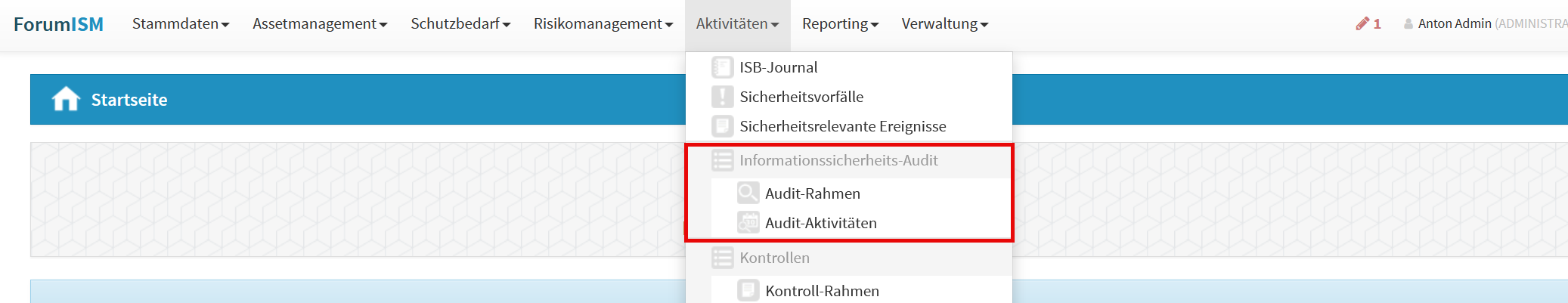Viewport: 1568px width, 303px height.
Task: Choose Audit-Aktivitäten from the menu
Action: point(820,223)
